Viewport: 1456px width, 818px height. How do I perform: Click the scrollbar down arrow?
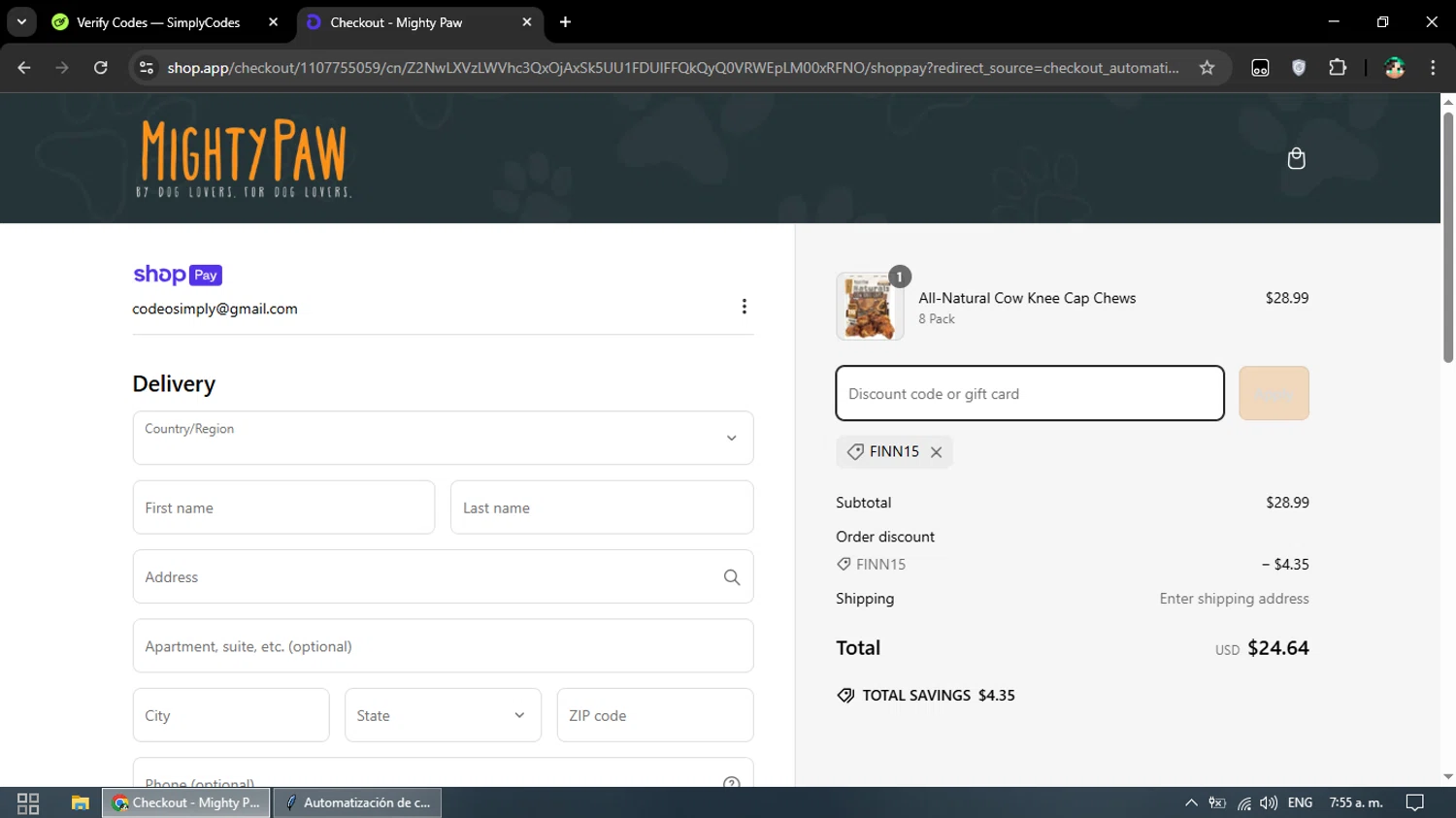(x=1447, y=777)
